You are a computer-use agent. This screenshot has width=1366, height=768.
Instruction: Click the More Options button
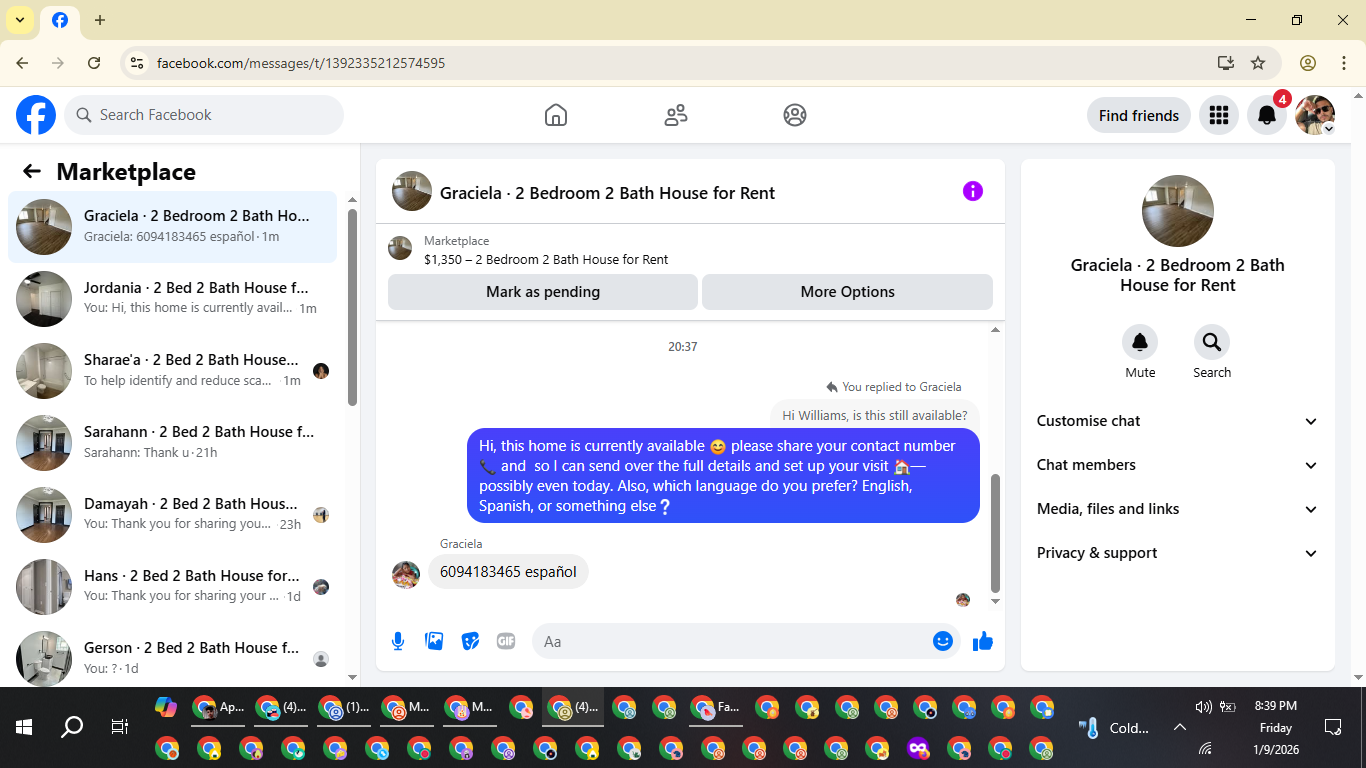847,292
